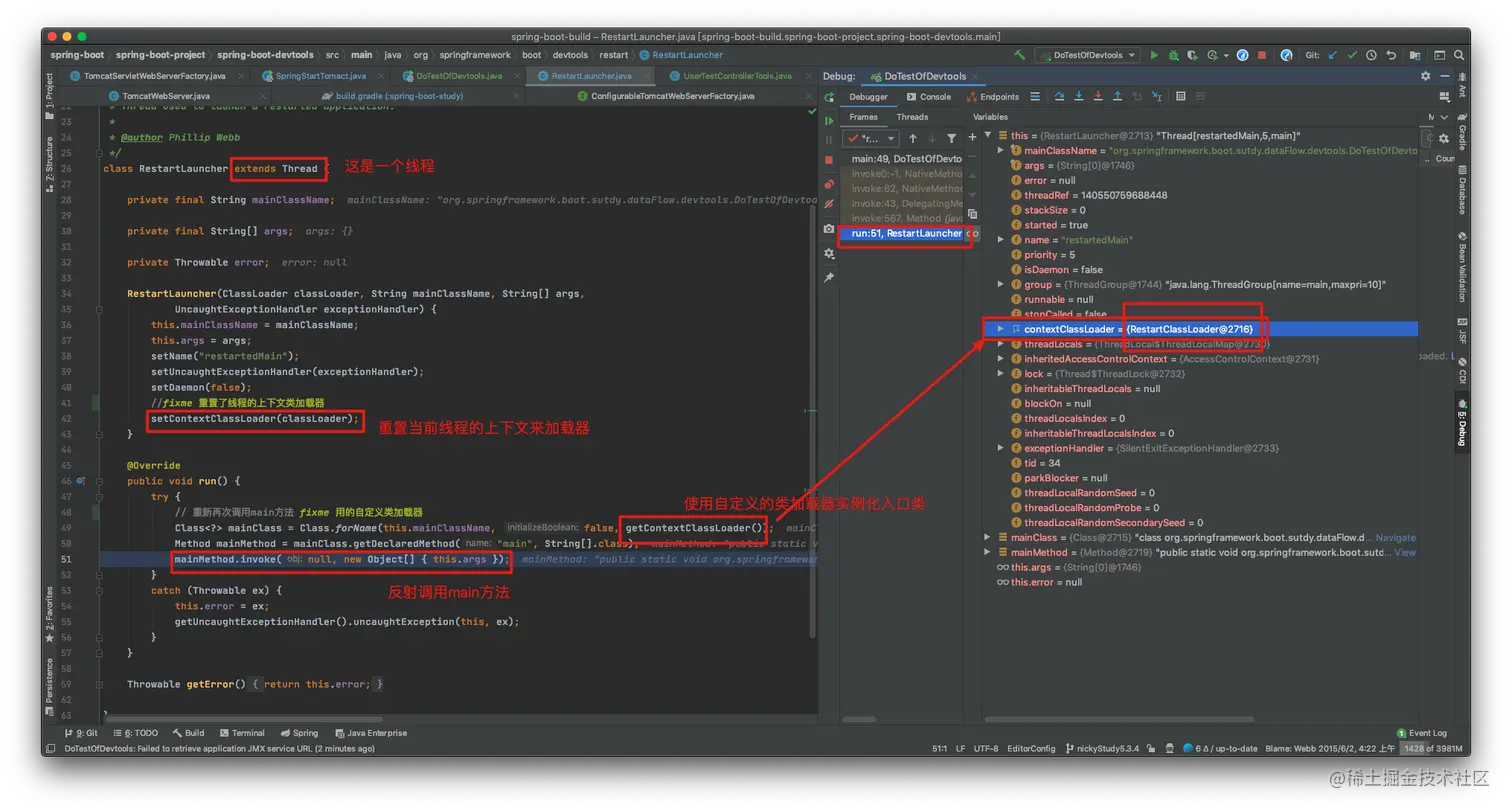This screenshot has height=811, width=1512.
Task: Click the Git rollback arrow icon
Action: [1391, 55]
